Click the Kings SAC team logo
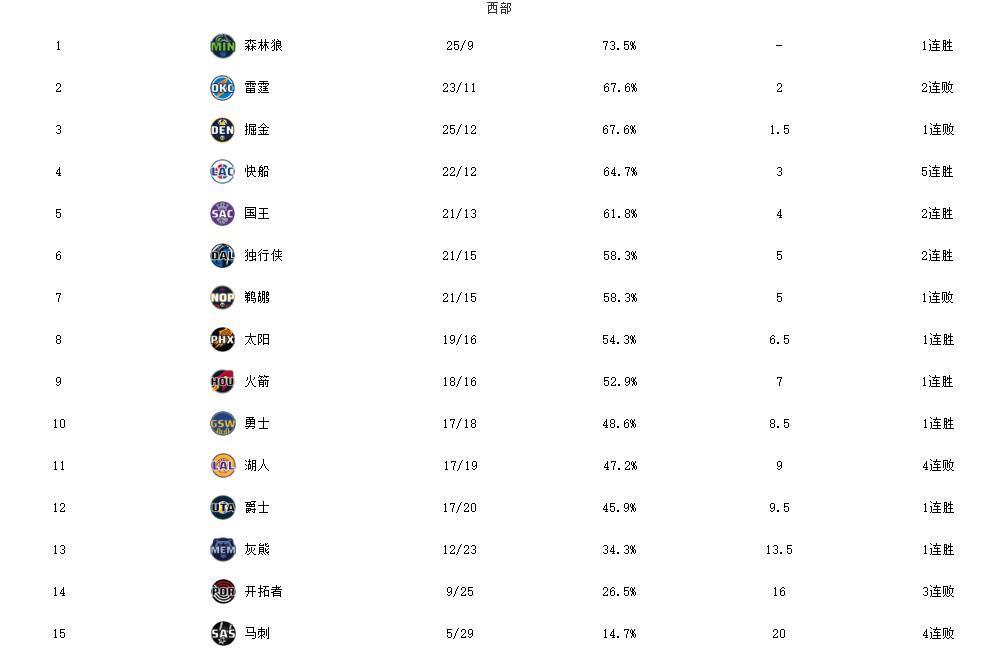Image resolution: width=1008 pixels, height=663 pixels. pyautogui.click(x=222, y=214)
